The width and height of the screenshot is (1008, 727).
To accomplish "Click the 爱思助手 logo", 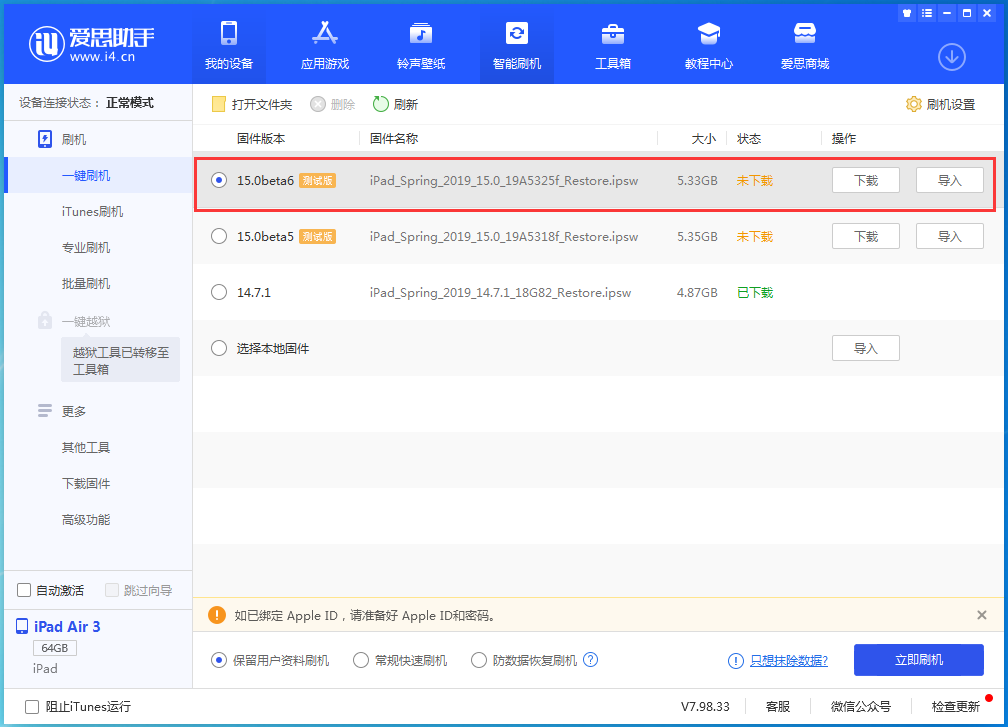I will [x=91, y=44].
